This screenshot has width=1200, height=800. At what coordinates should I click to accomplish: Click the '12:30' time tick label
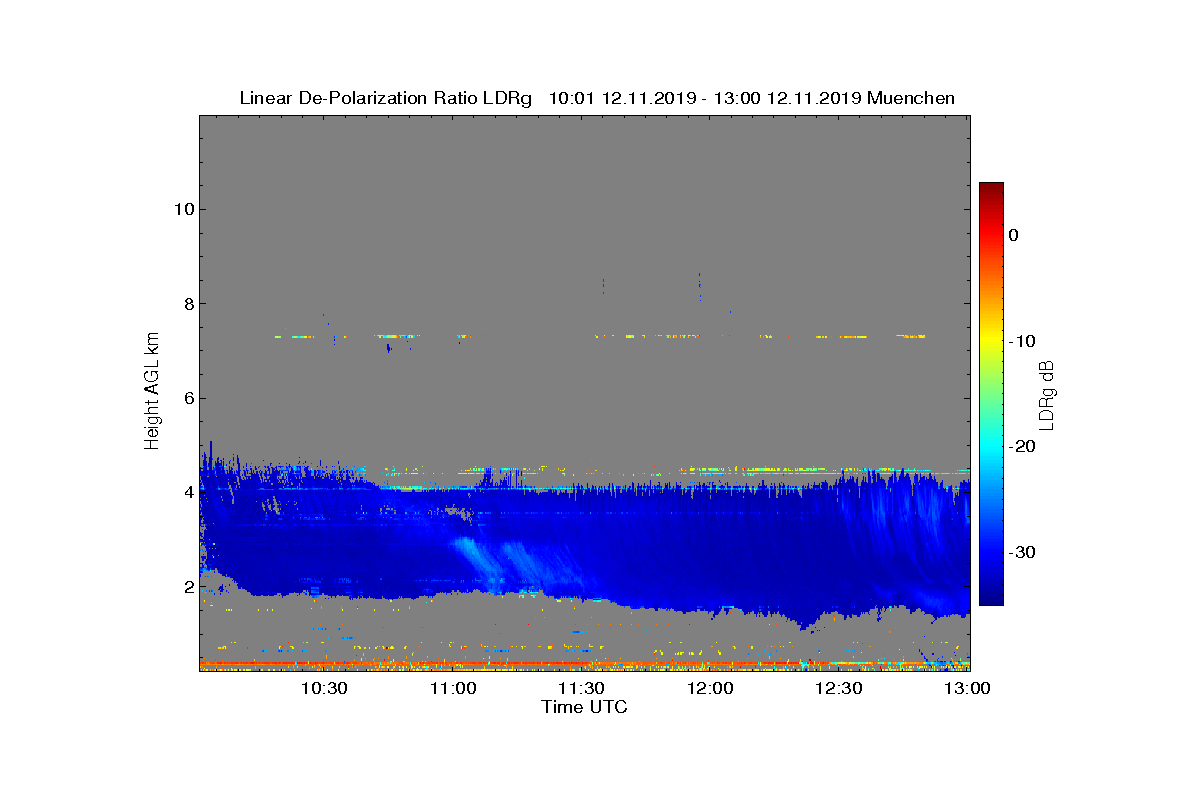pos(839,688)
